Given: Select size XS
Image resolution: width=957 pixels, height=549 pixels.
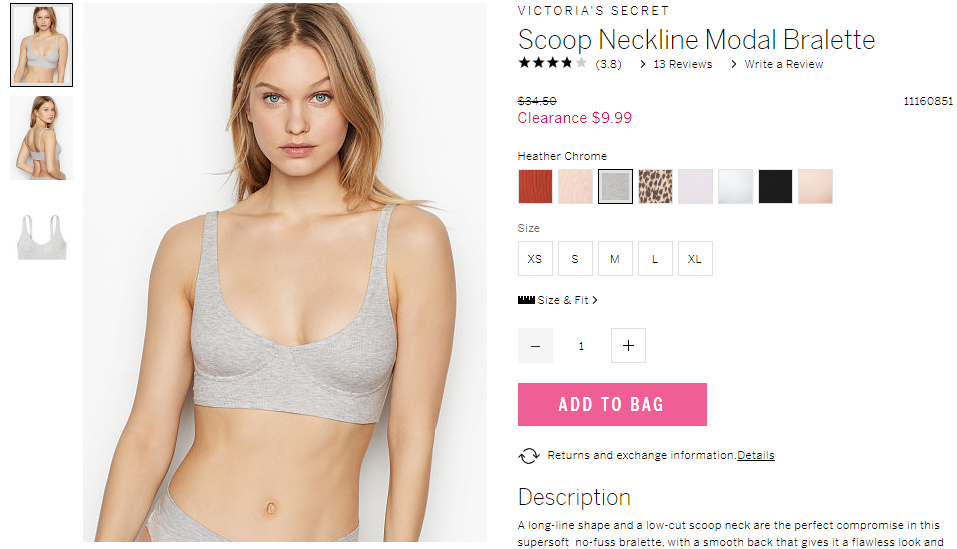Looking at the screenshot, I should click(535, 259).
